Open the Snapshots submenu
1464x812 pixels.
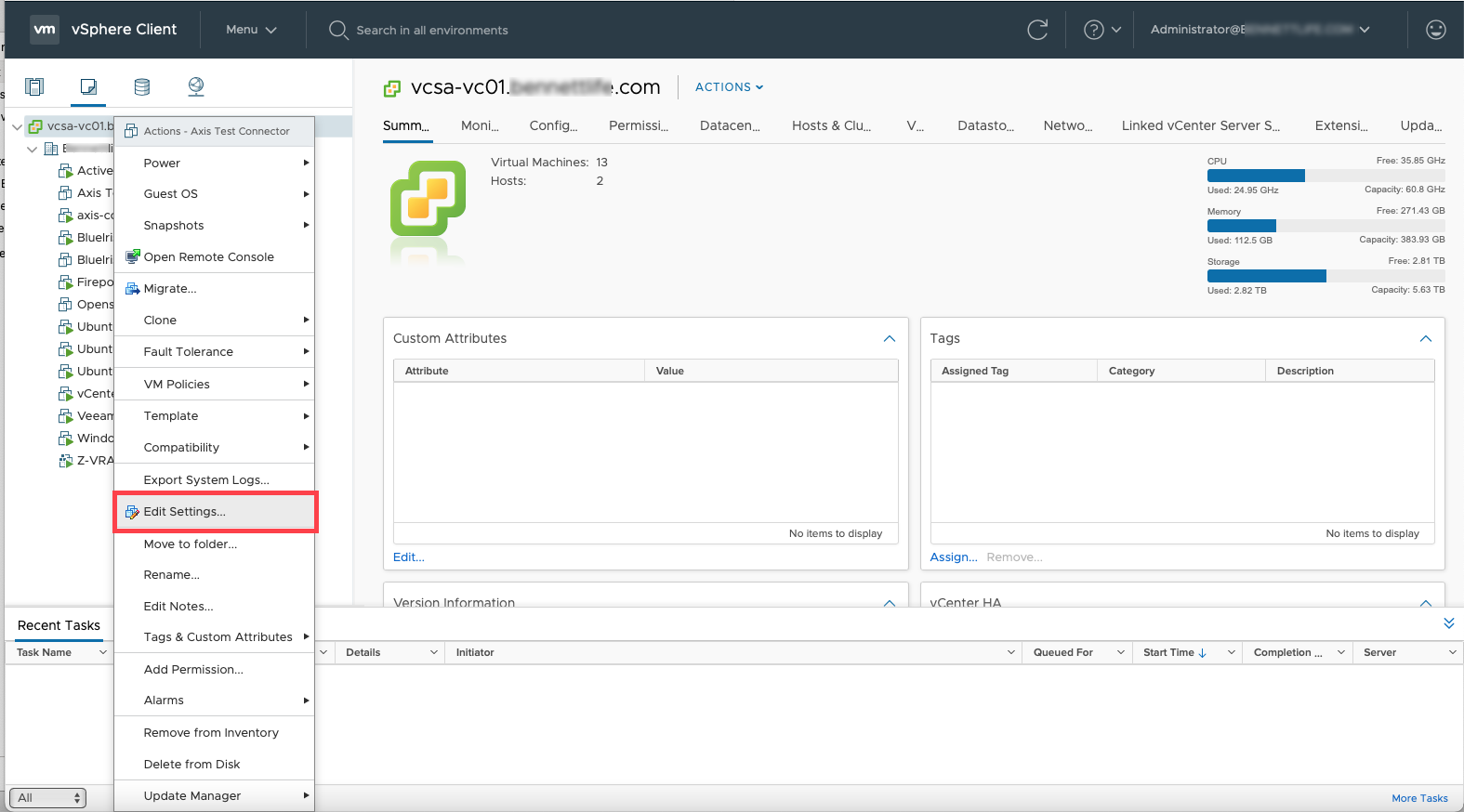coord(215,226)
